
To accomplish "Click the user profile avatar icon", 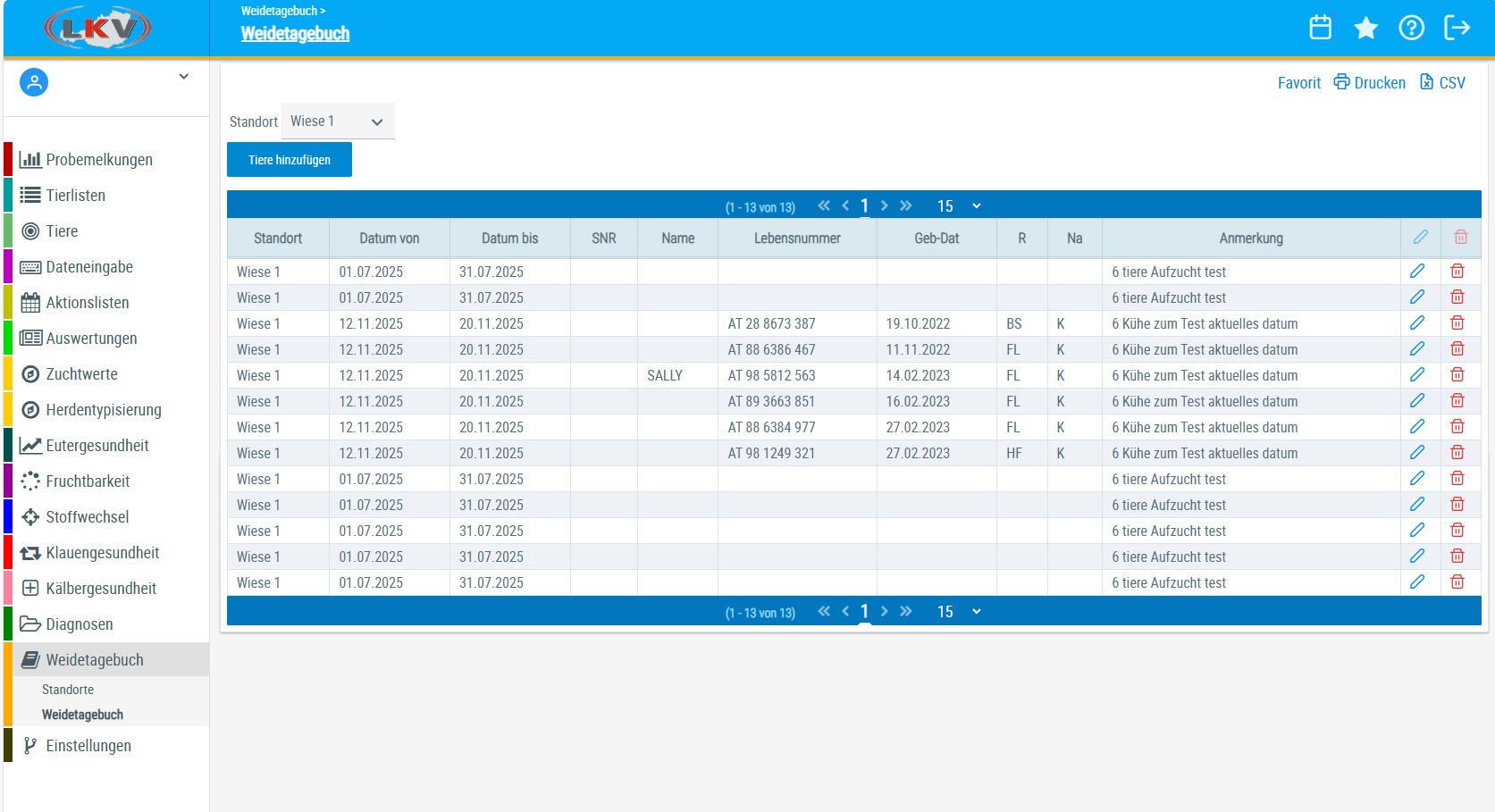I will pos(34,82).
